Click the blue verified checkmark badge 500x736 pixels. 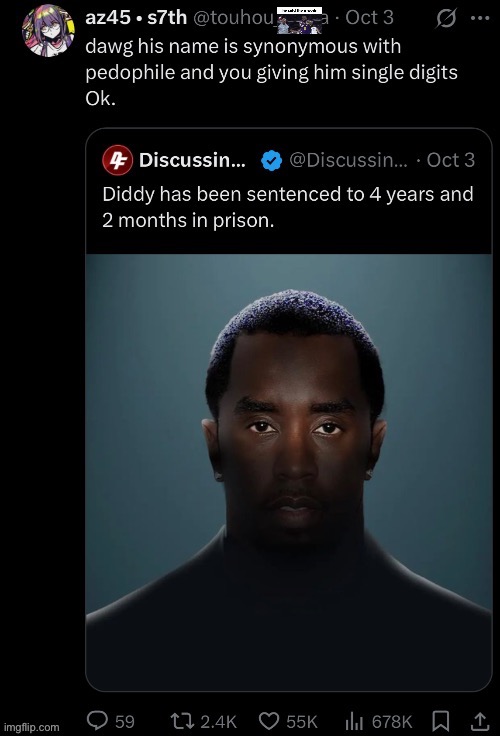click(271, 161)
